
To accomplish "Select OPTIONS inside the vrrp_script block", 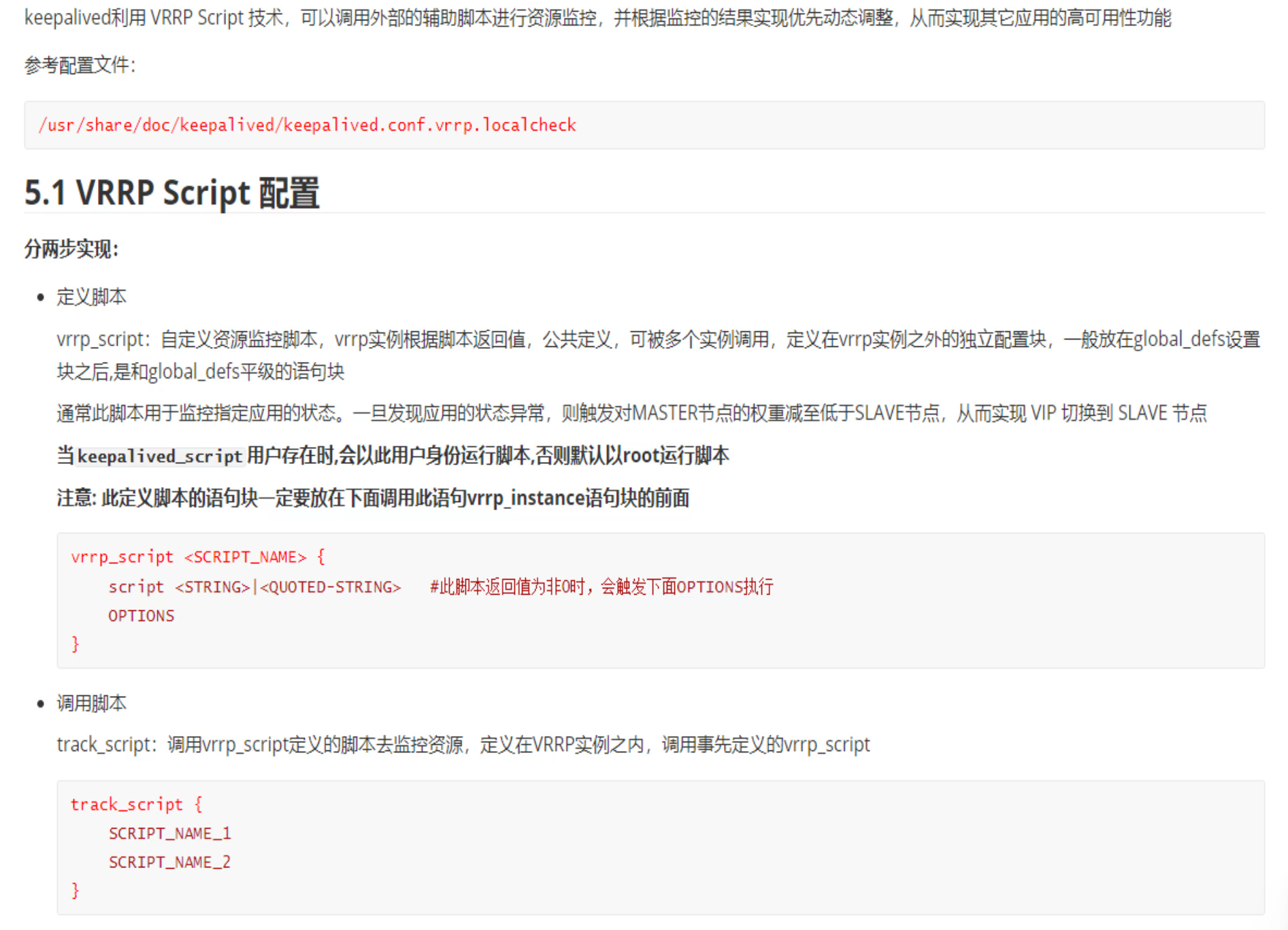I will [x=141, y=615].
